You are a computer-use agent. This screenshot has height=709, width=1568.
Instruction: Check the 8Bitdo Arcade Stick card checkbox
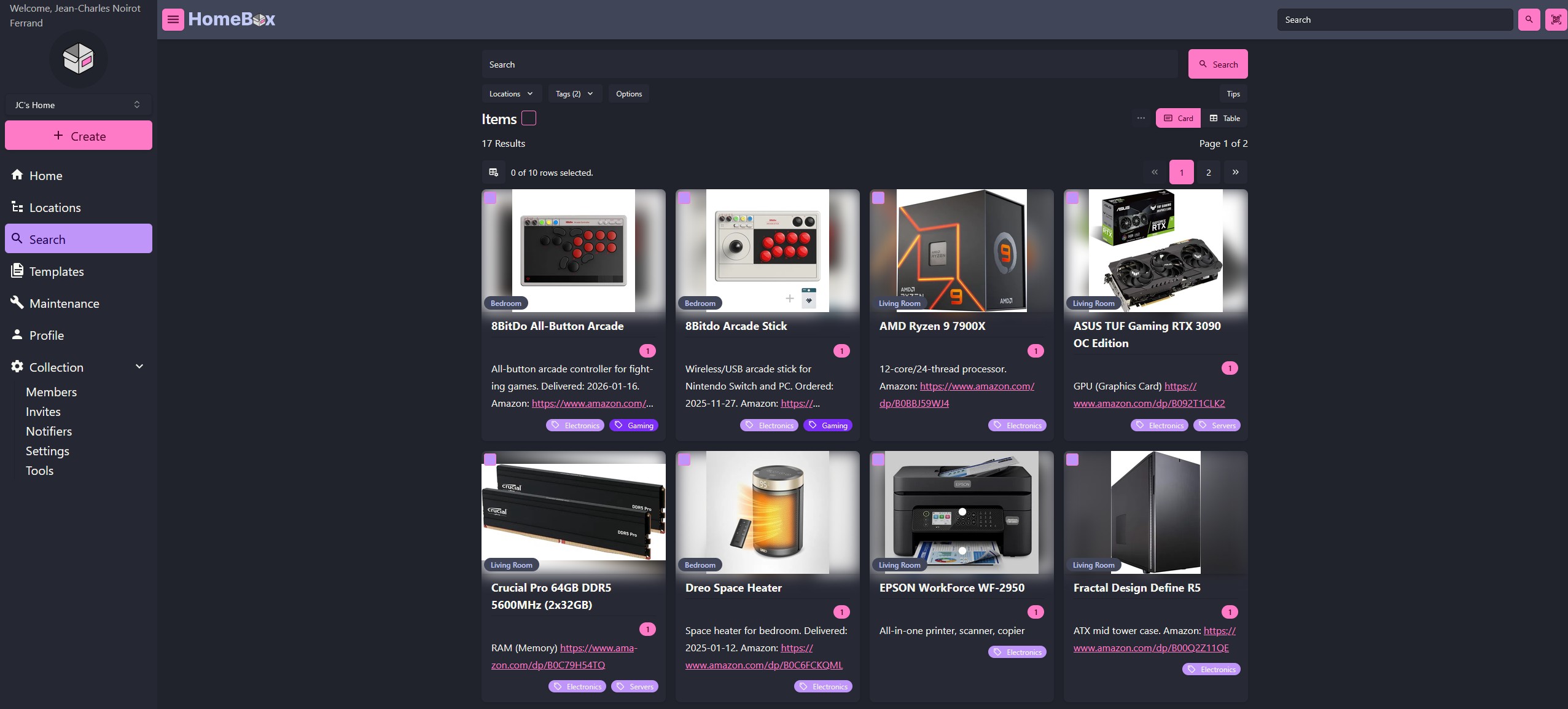(x=684, y=198)
